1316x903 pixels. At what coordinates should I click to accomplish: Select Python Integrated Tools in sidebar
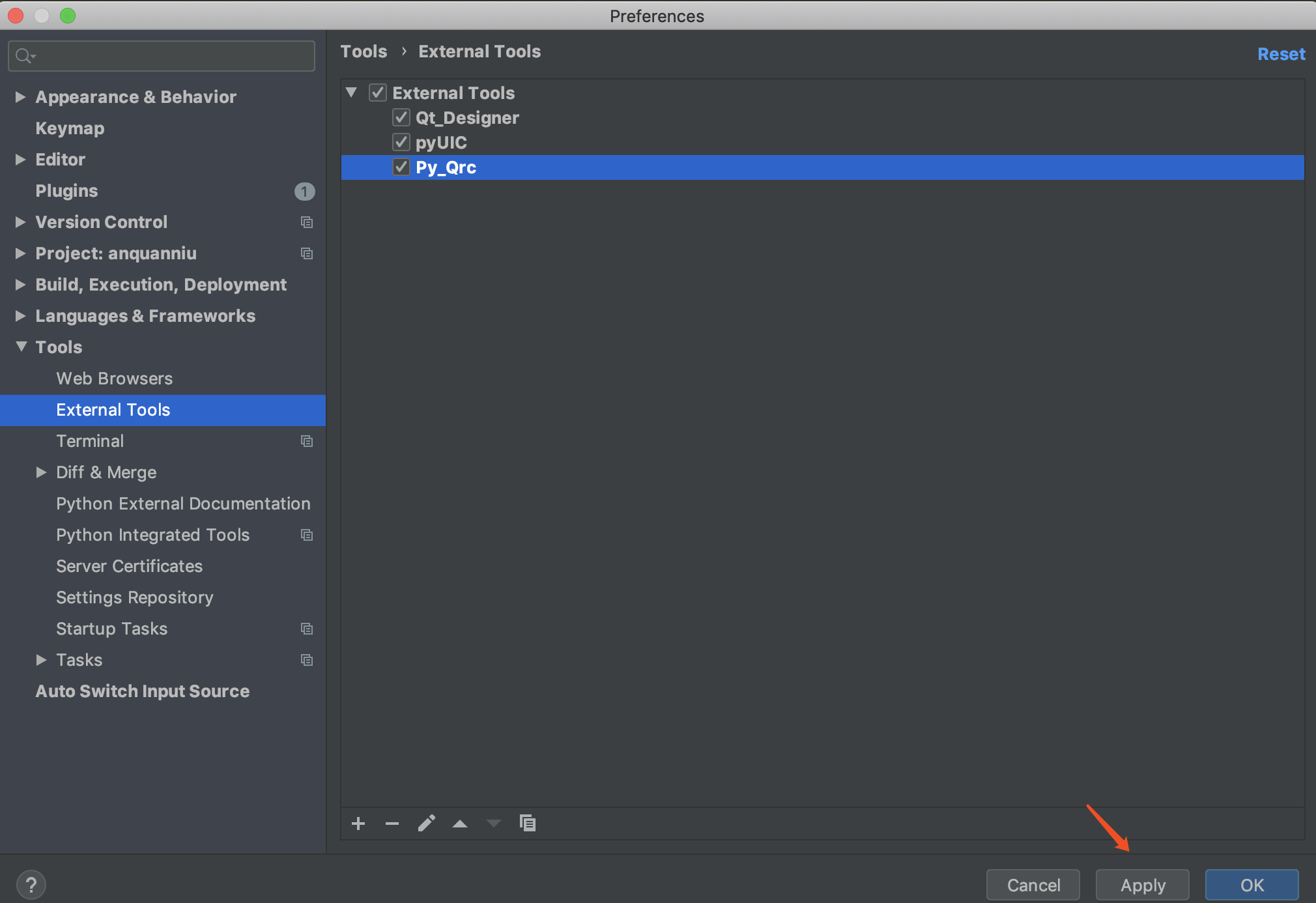pos(152,534)
